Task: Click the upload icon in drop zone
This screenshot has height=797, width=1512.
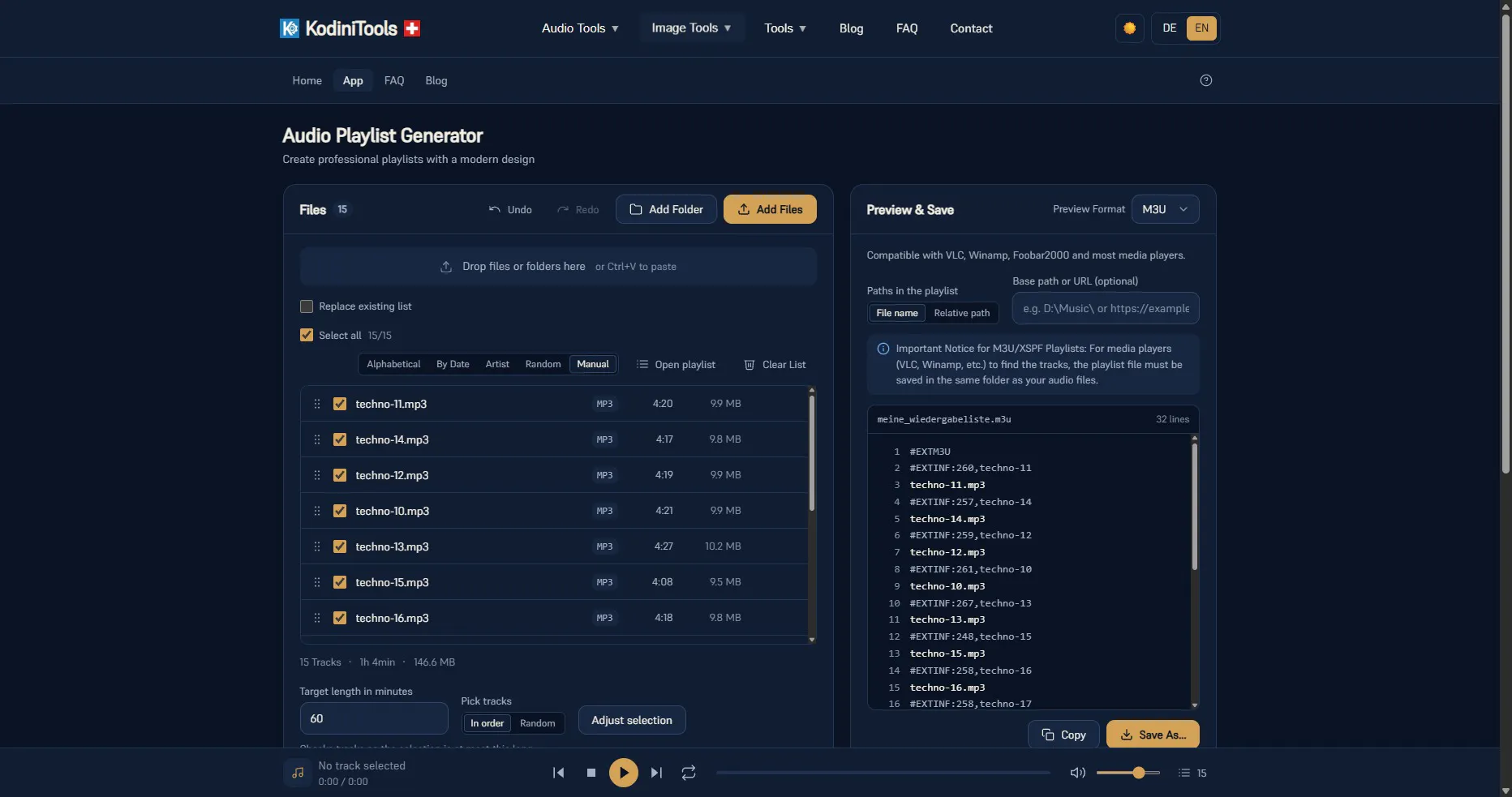Action: (x=446, y=267)
